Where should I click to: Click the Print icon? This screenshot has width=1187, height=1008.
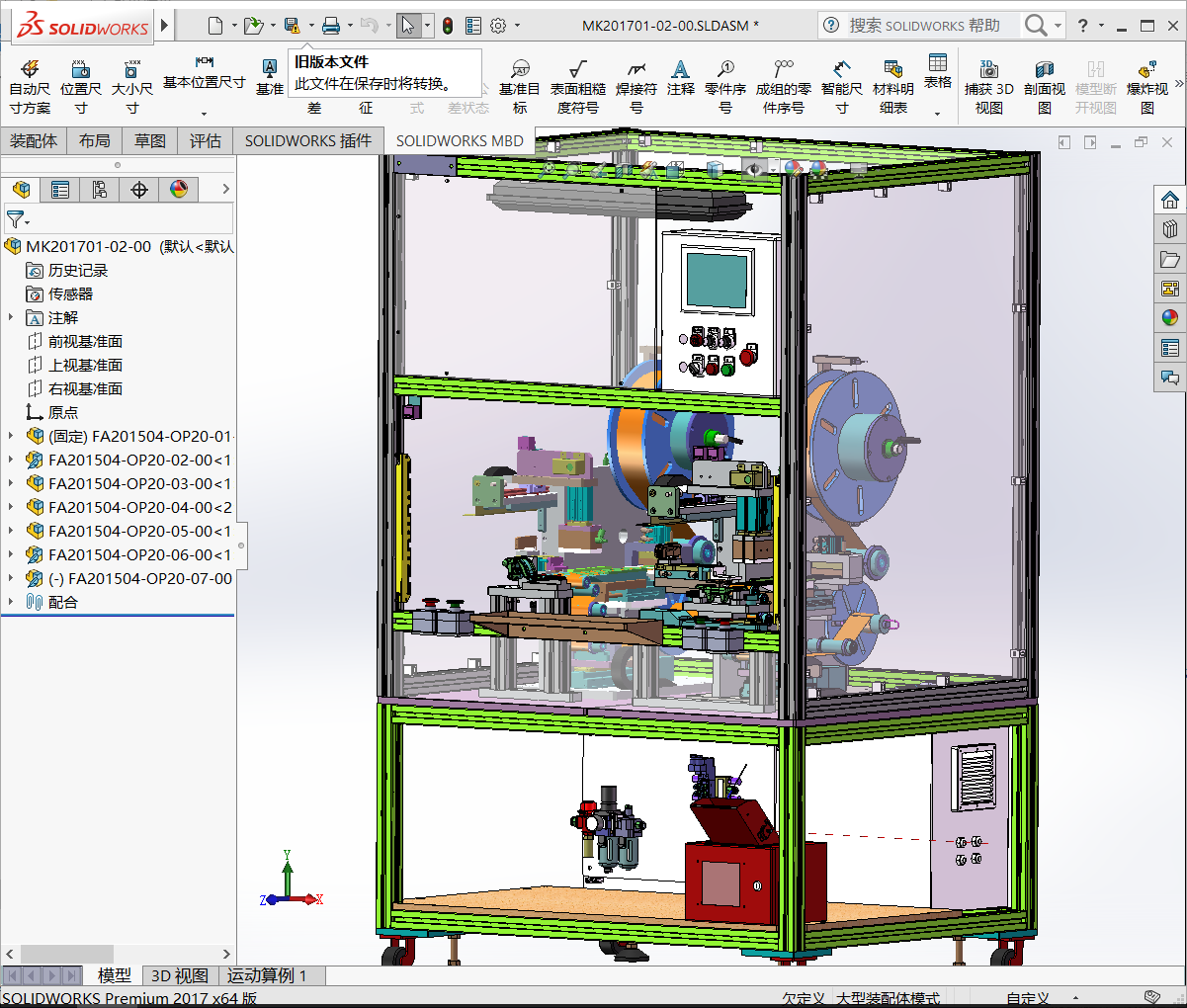[331, 25]
